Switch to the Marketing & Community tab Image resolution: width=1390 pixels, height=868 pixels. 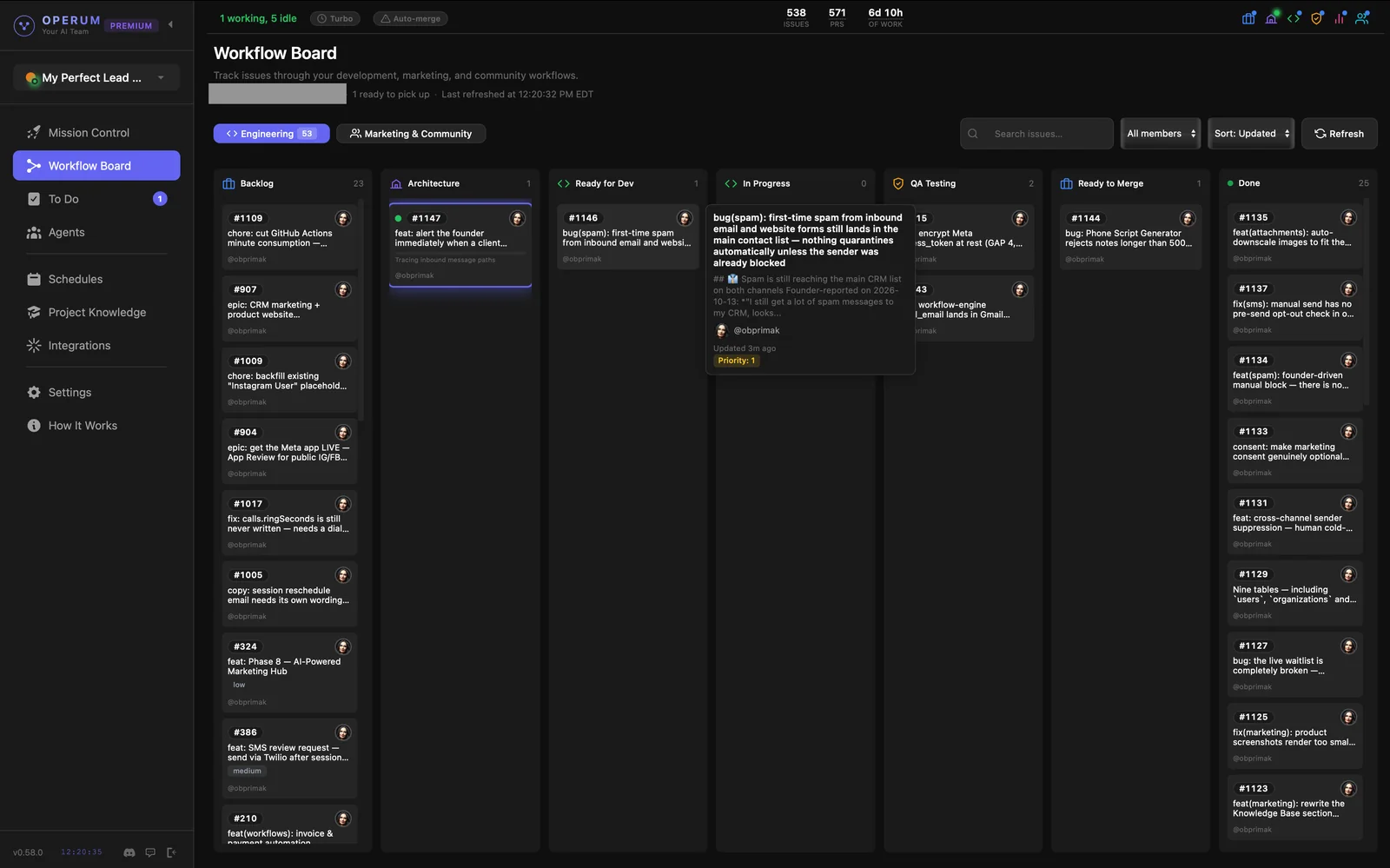411,134
